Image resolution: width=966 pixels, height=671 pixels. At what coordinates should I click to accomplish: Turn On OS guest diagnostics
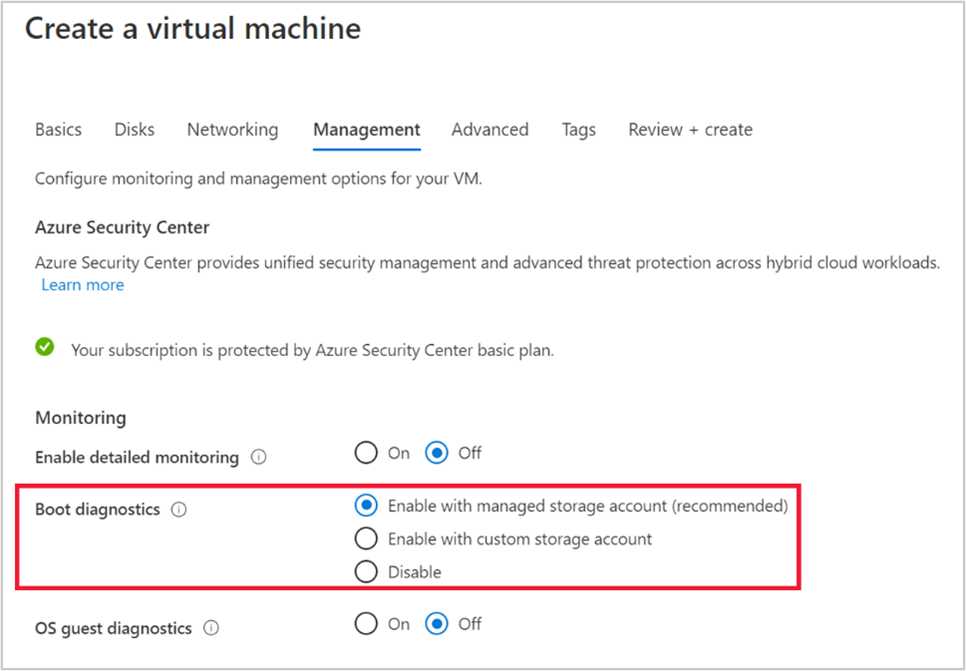(367, 623)
